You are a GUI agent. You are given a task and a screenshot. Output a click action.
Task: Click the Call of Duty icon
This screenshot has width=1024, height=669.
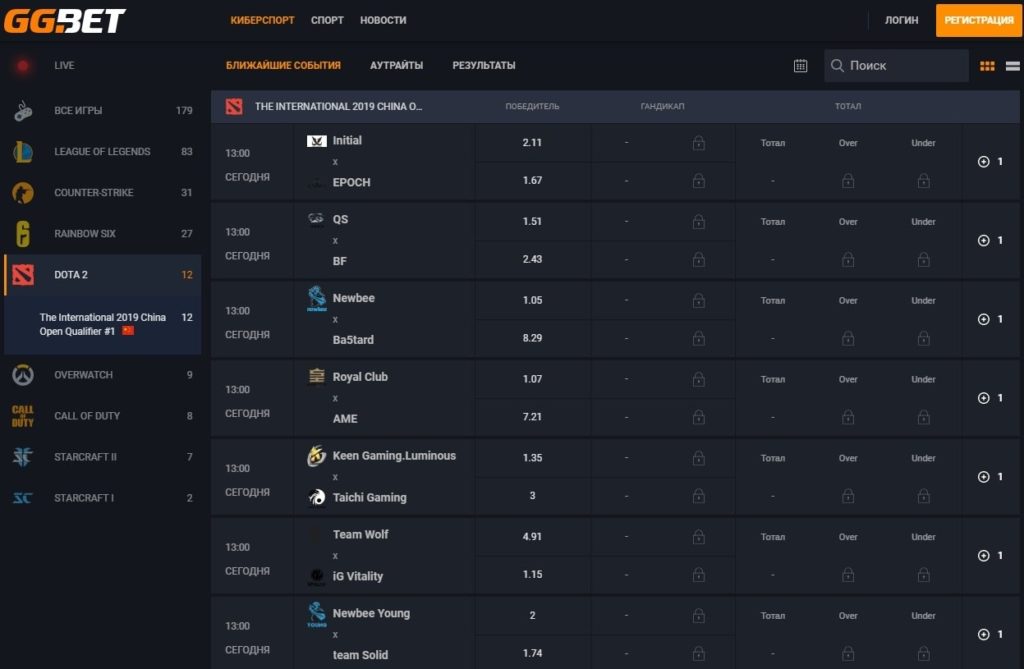[23, 416]
